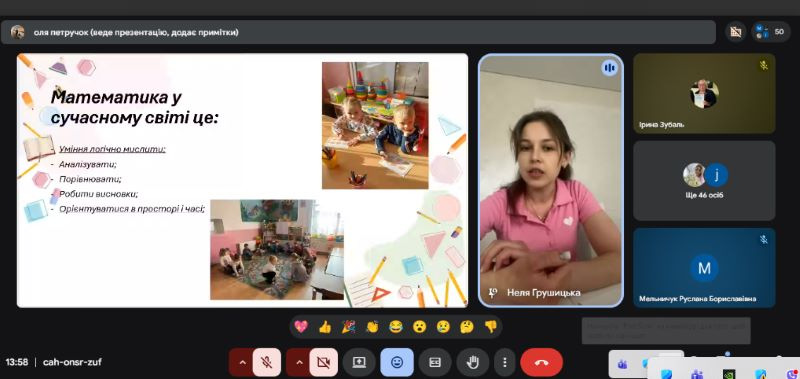
Task: Send the thumbs up reaction
Action: (x=325, y=326)
